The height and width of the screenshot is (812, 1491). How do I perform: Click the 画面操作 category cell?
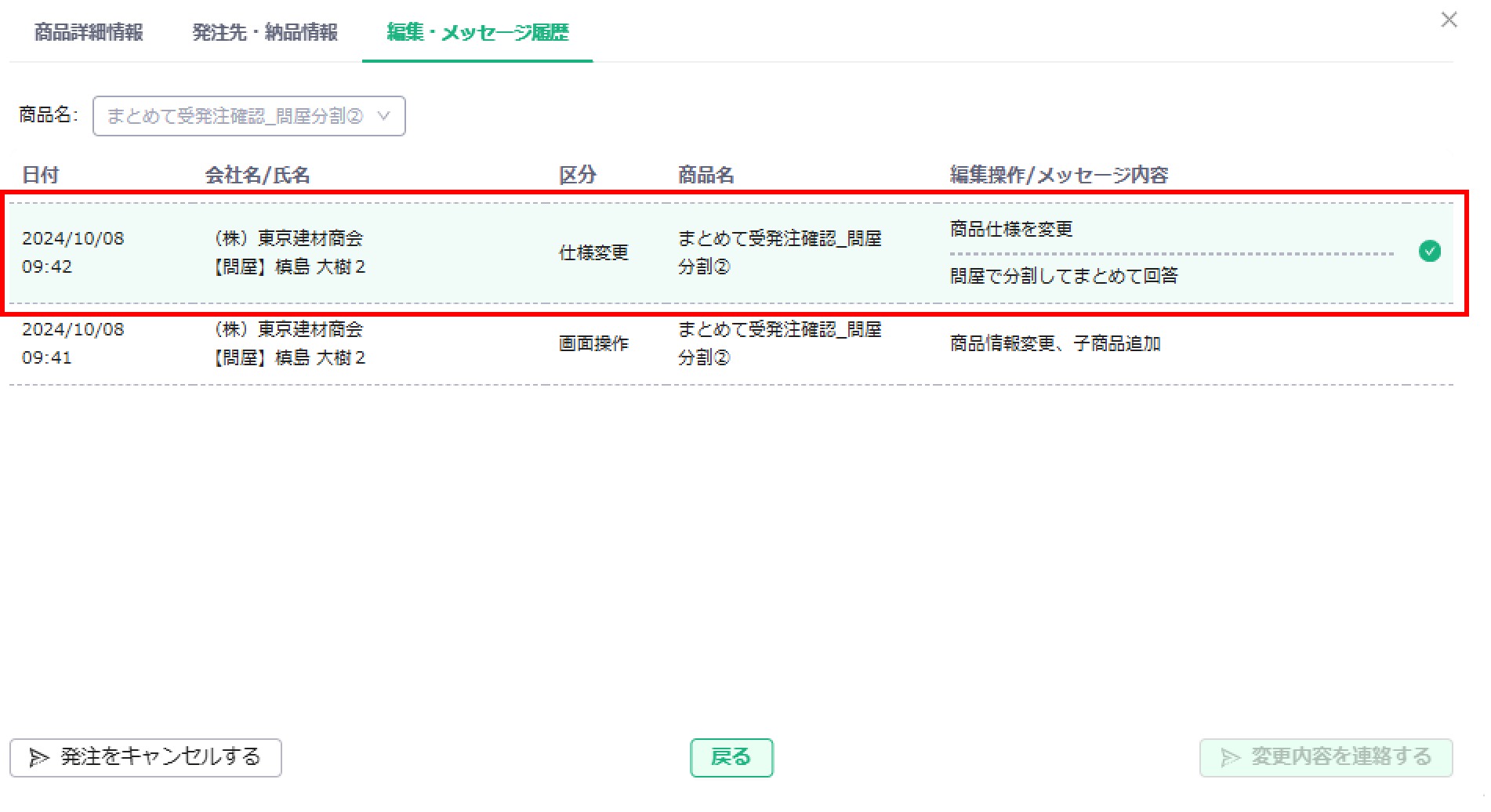593,343
